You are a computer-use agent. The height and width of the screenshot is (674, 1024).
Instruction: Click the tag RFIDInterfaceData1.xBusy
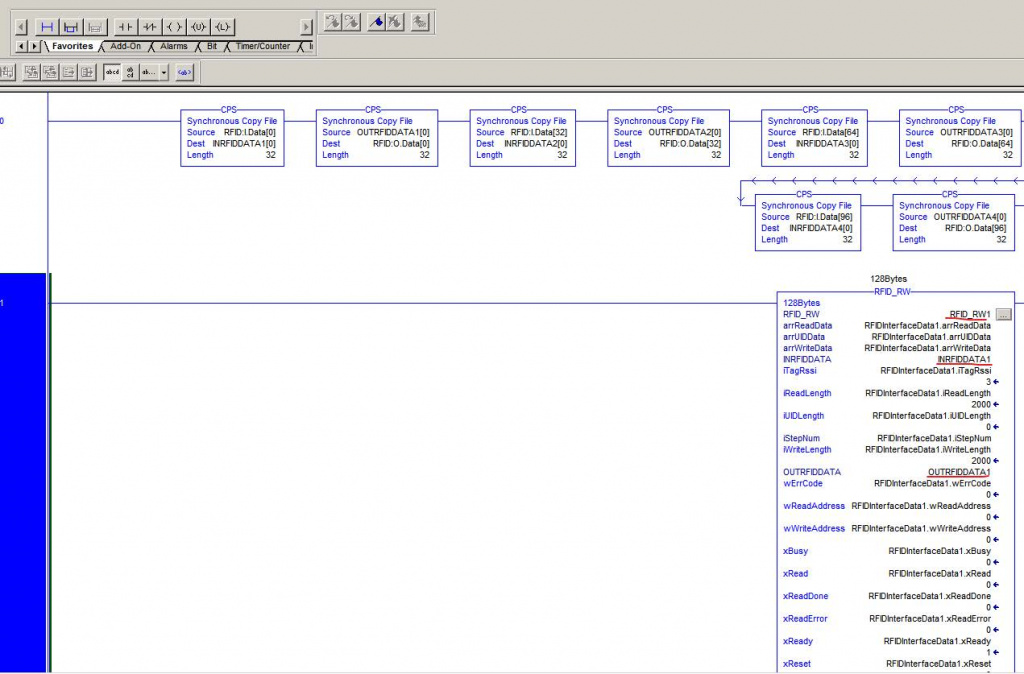coord(940,551)
